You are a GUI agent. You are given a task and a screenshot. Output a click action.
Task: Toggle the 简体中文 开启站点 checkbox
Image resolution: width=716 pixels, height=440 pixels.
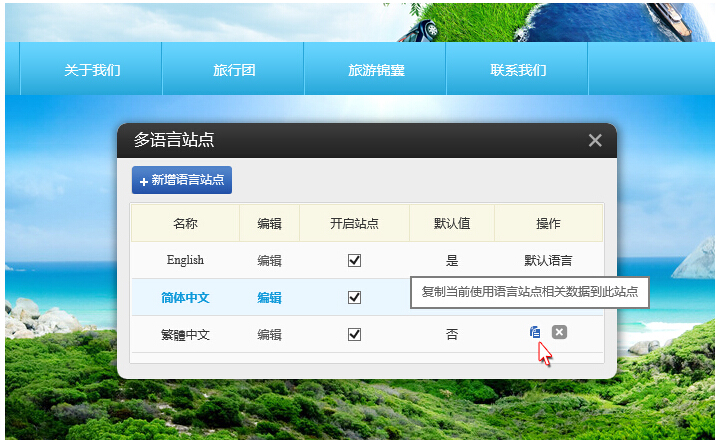point(354,298)
